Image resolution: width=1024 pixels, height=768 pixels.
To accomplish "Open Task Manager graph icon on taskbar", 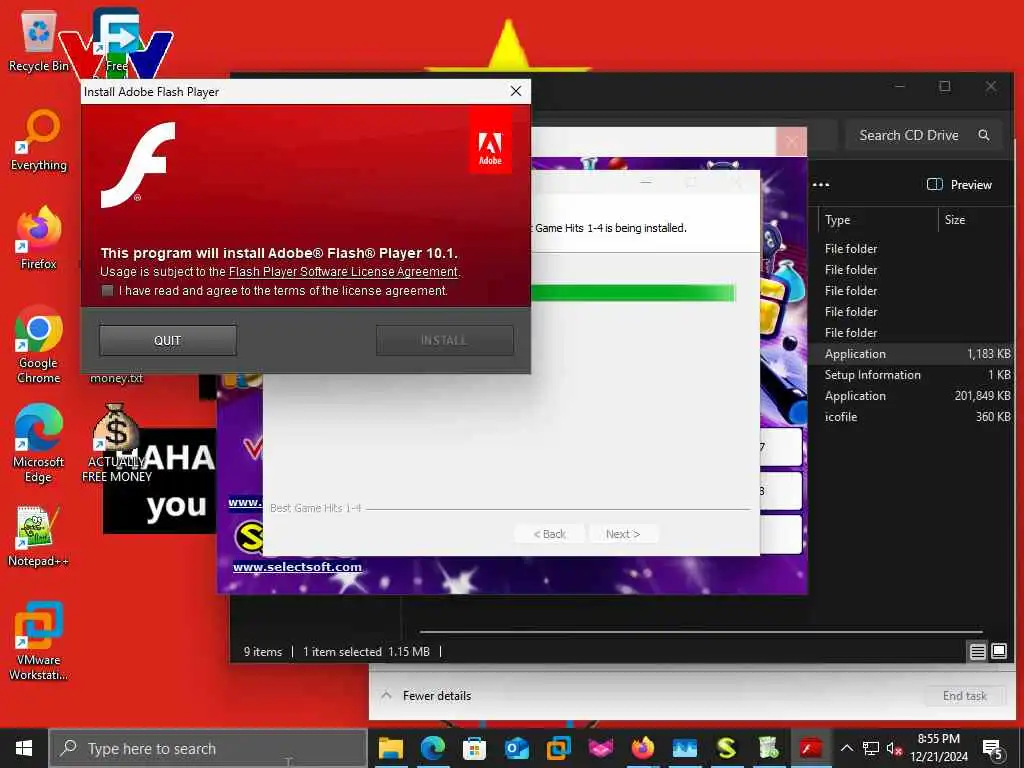I will (684, 748).
